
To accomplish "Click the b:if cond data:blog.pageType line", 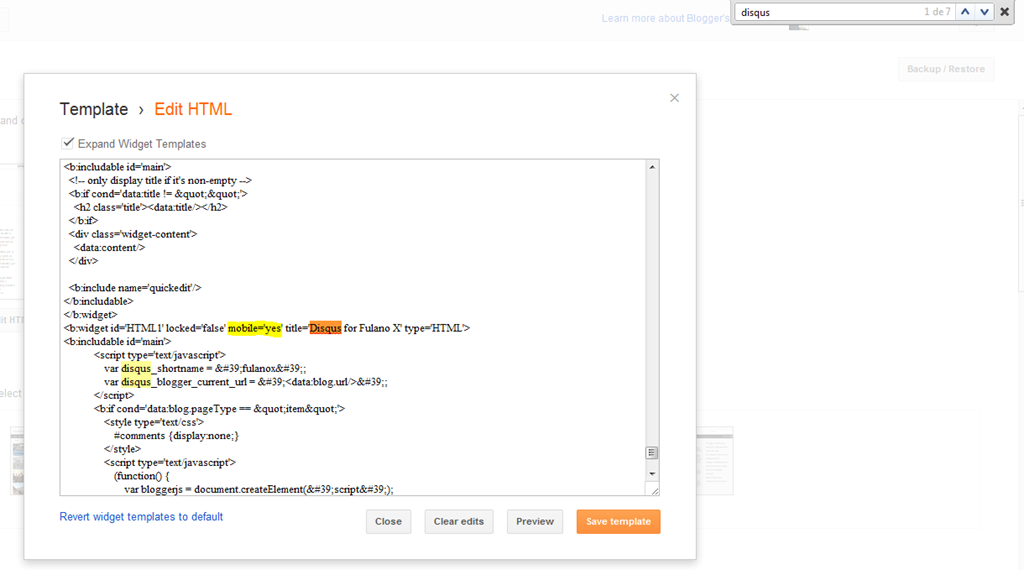I will [x=219, y=409].
